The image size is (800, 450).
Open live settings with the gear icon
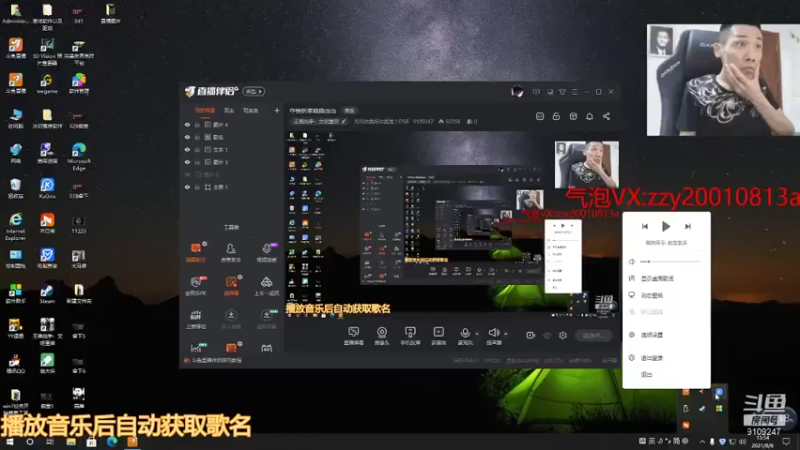[x=563, y=335]
